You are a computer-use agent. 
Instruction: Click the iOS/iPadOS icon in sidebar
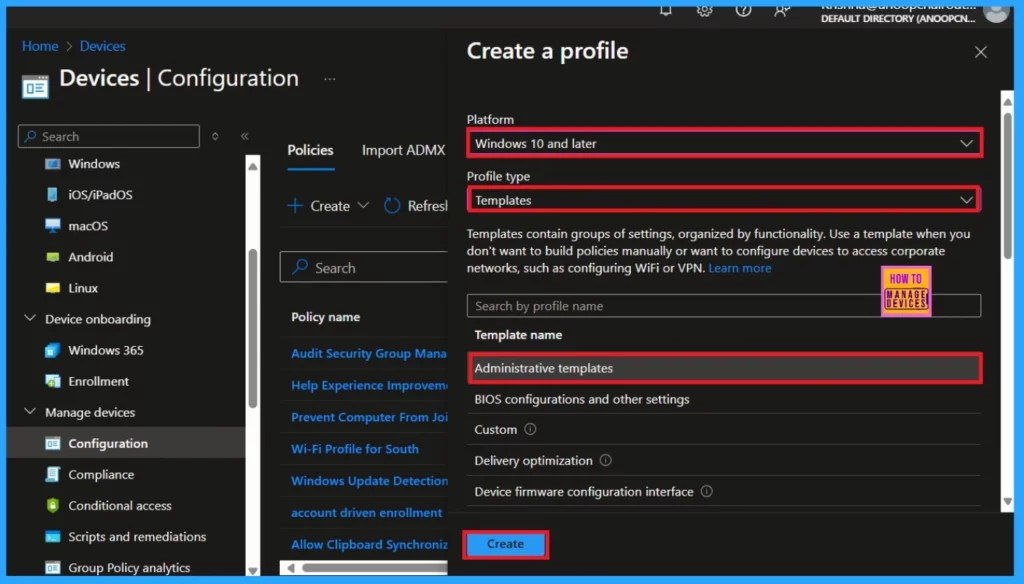(x=53, y=195)
